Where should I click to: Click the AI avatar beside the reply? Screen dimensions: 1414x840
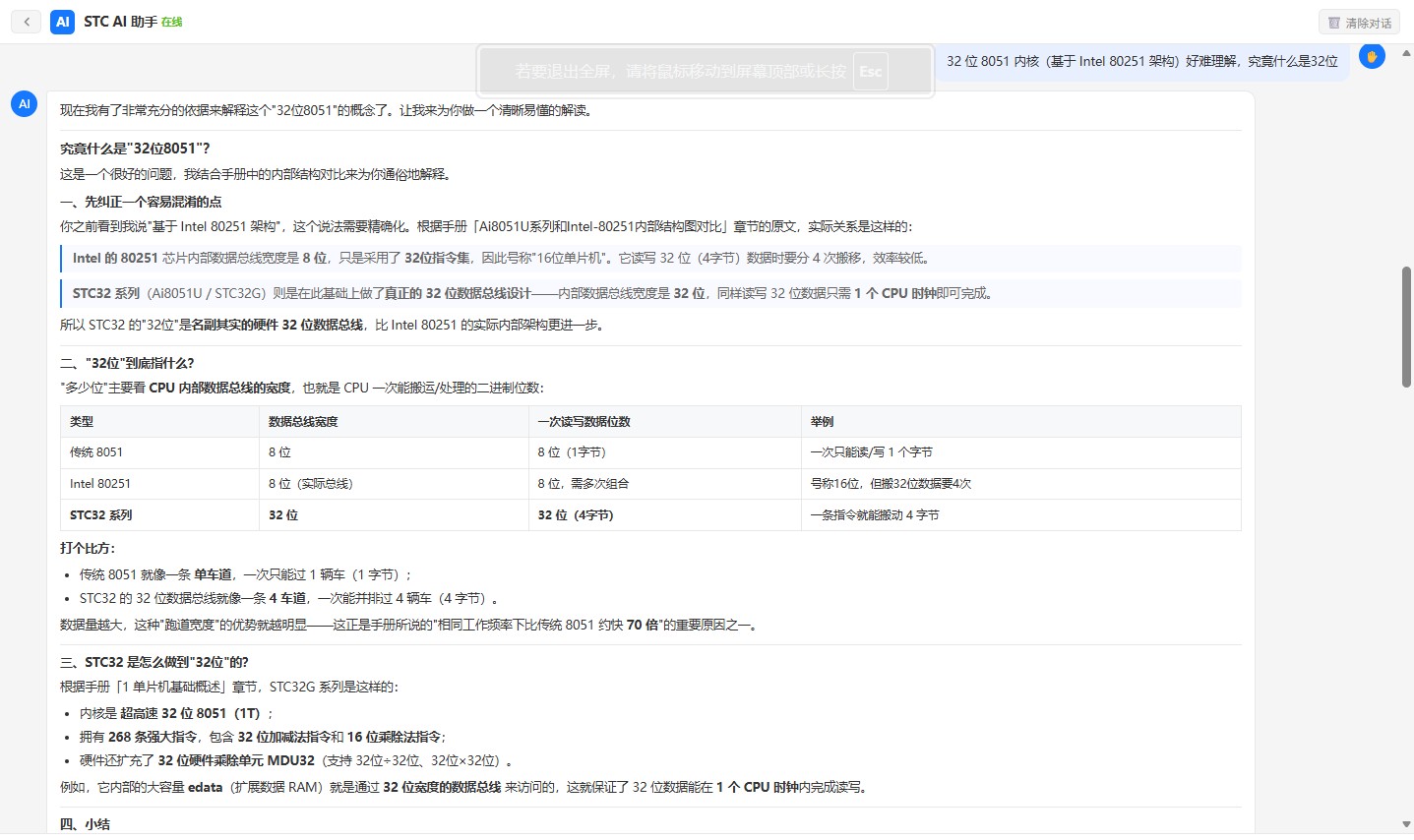25,103
